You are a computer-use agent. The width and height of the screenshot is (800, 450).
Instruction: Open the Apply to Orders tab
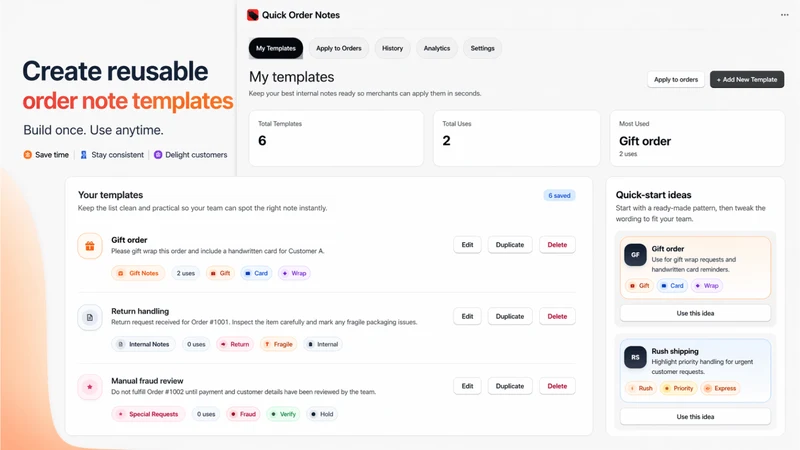point(339,48)
